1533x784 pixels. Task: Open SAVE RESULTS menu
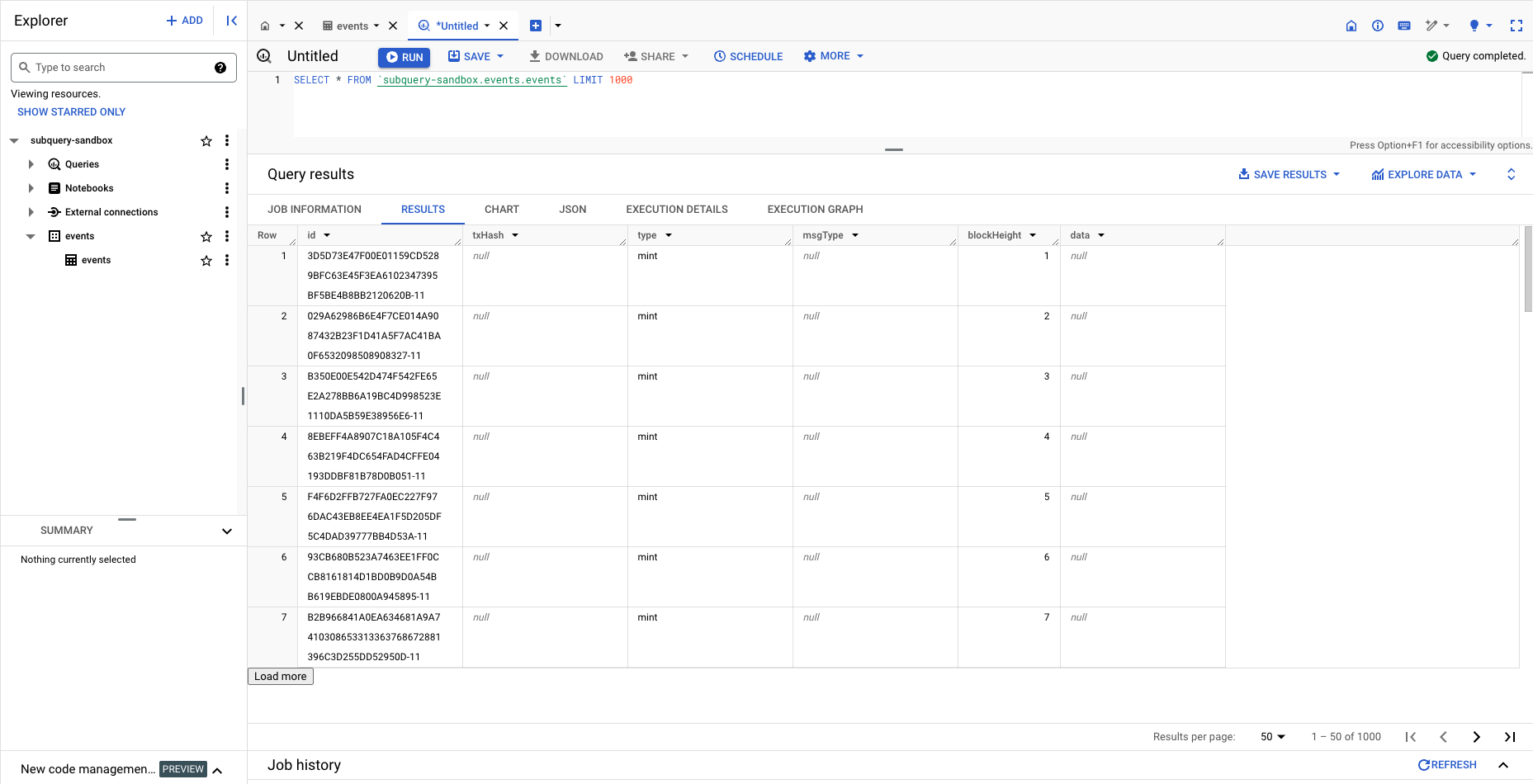(1289, 175)
